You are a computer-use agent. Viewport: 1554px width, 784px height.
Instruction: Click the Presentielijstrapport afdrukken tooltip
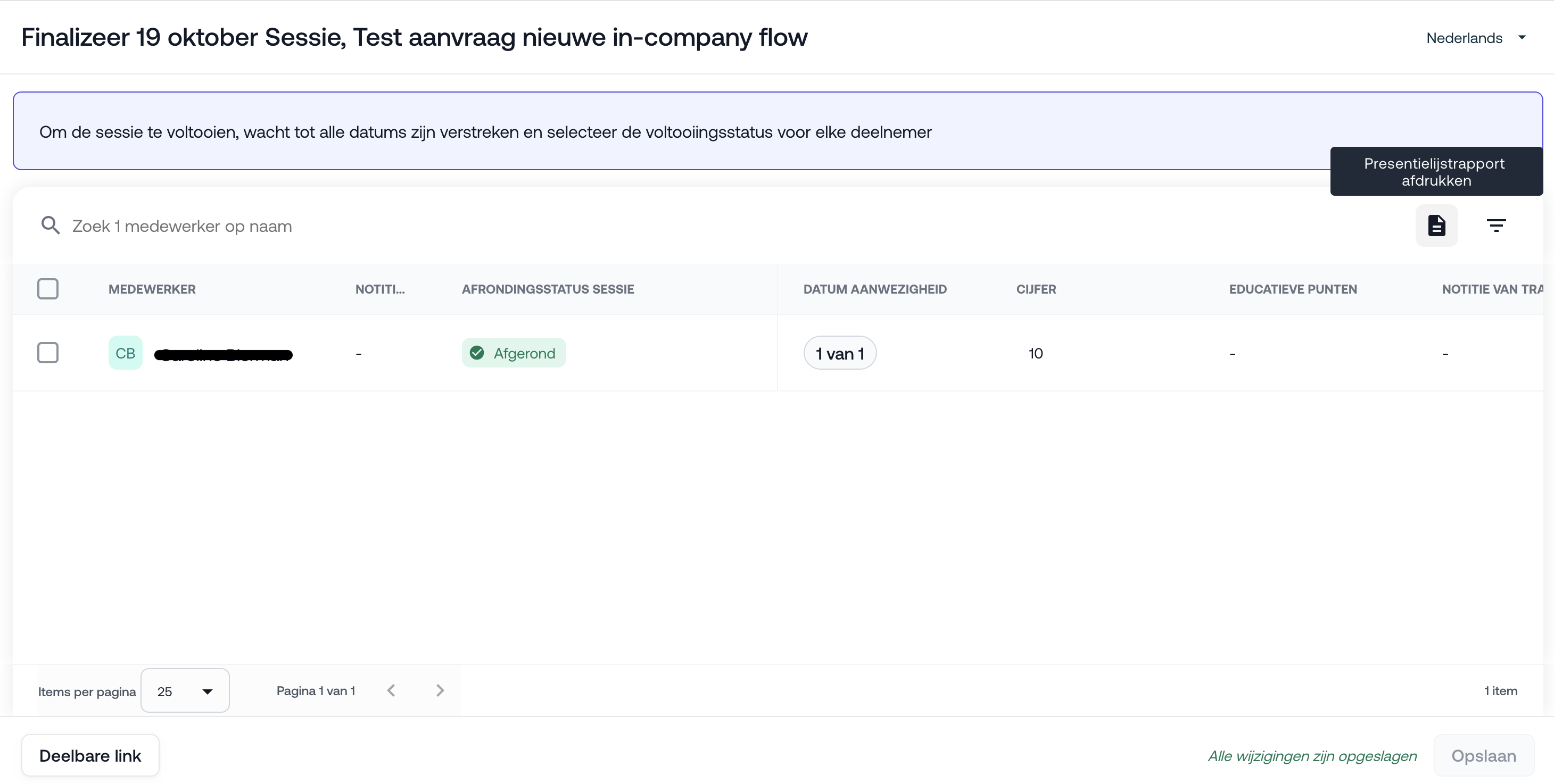pyautogui.click(x=1436, y=171)
